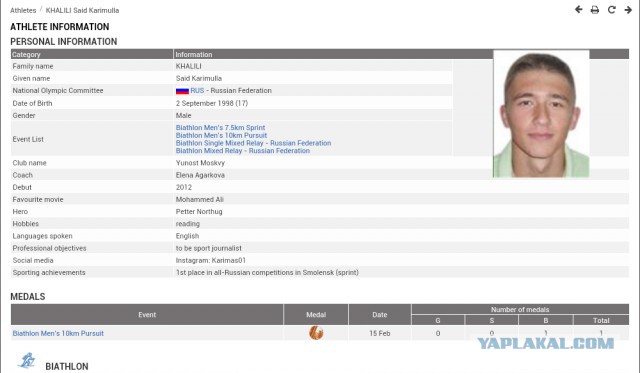The width and height of the screenshot is (640, 373).
Task: Open Biathlon Single Mixed Relay link
Action: pos(253,143)
